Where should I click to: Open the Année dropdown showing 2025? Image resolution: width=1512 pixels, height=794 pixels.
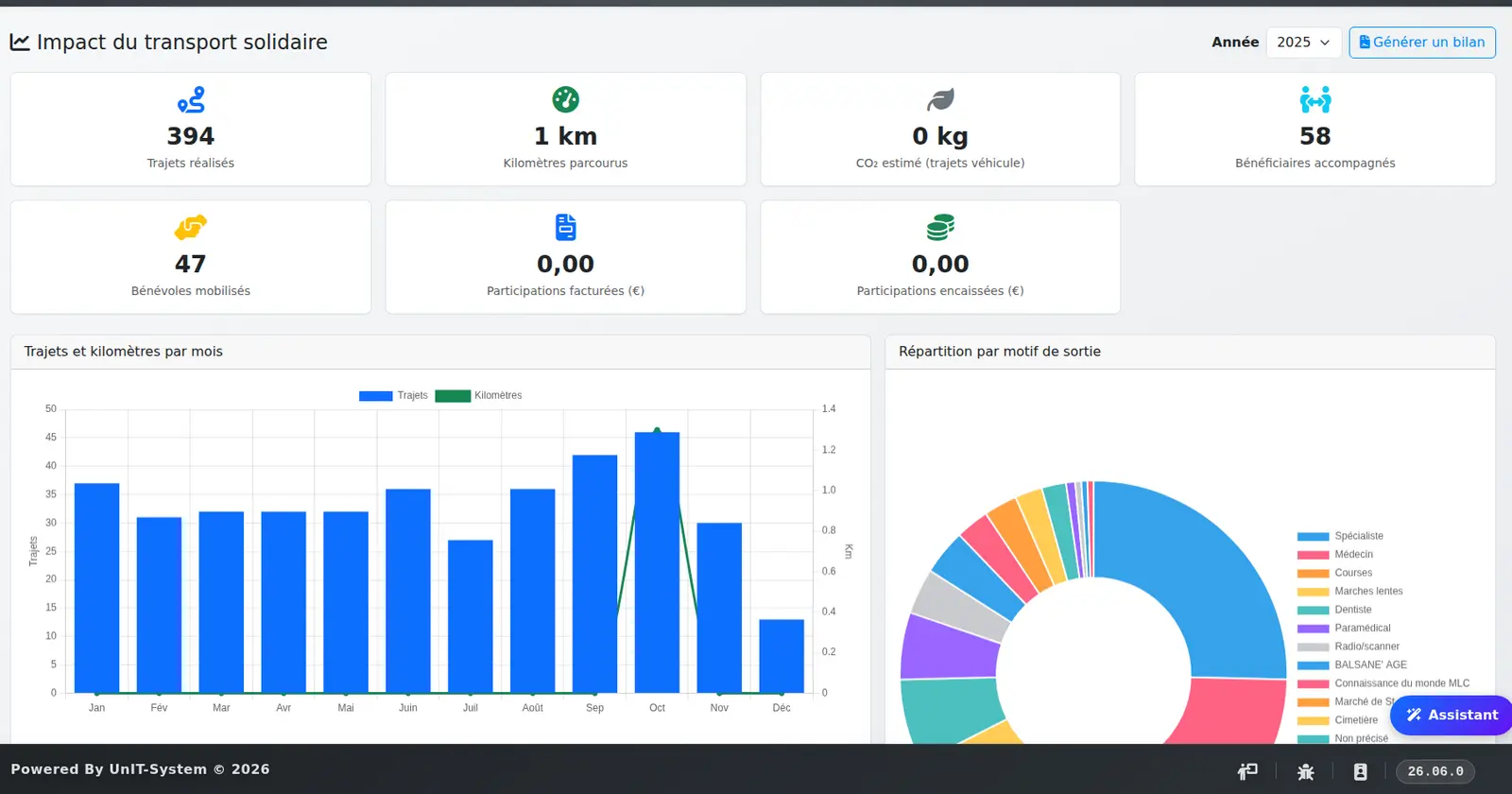1303,43
